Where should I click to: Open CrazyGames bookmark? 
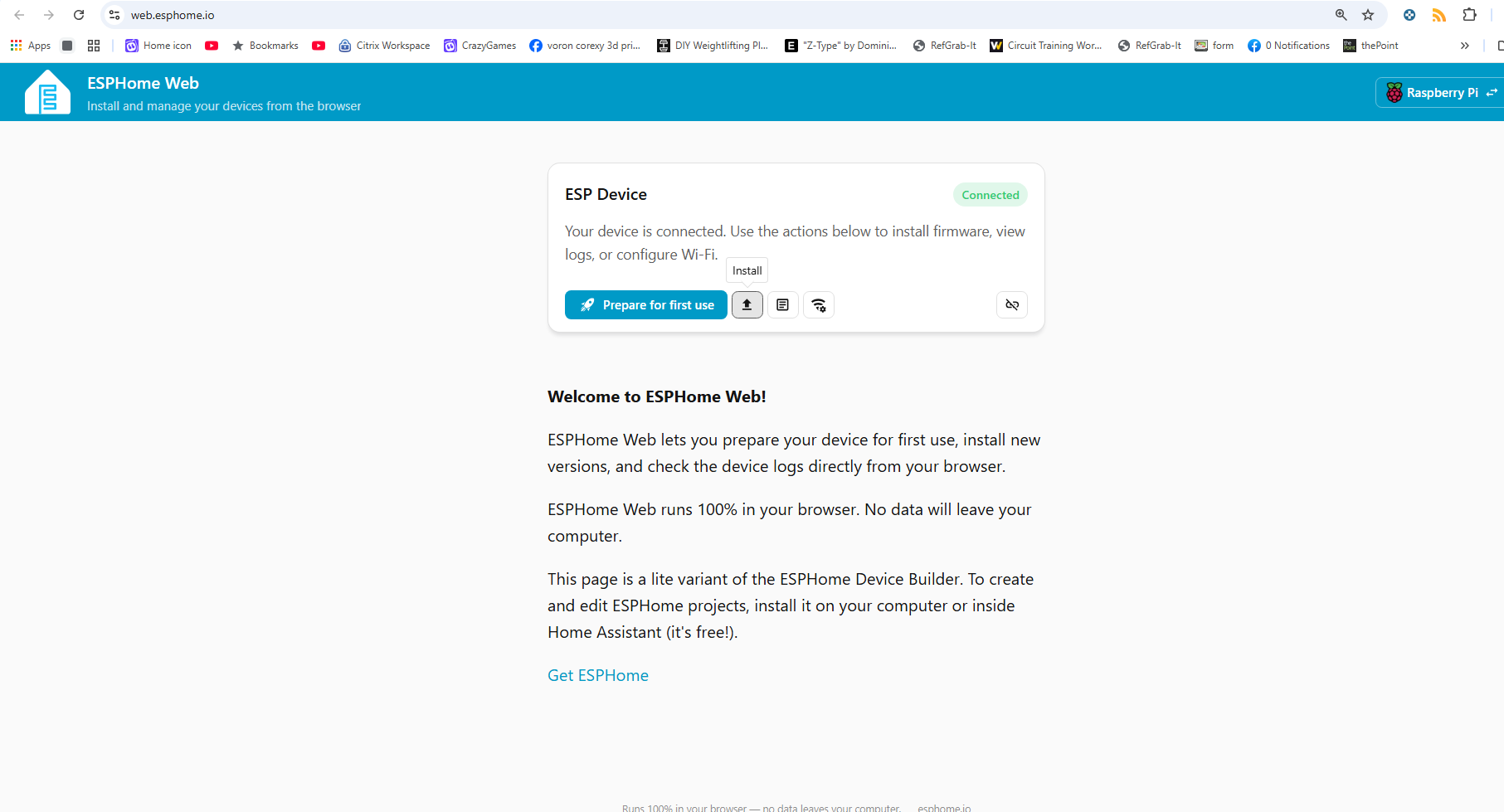coord(480,46)
